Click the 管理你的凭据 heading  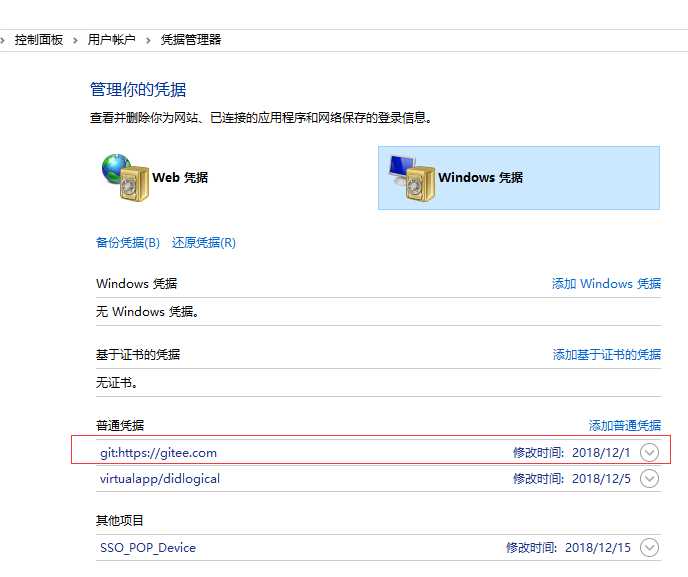click(138, 90)
